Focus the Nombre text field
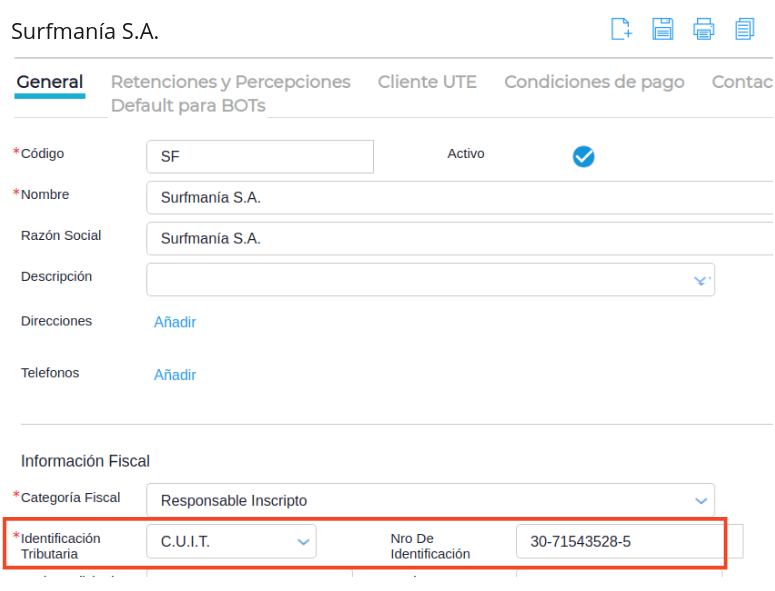The height and width of the screenshot is (591, 775). (x=460, y=198)
